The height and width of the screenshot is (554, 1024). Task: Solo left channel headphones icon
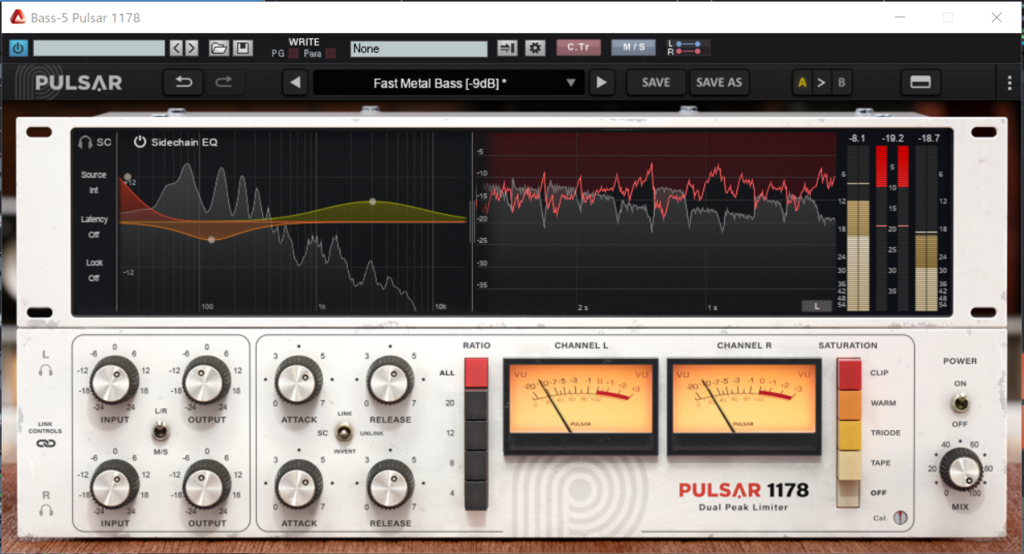[46, 370]
